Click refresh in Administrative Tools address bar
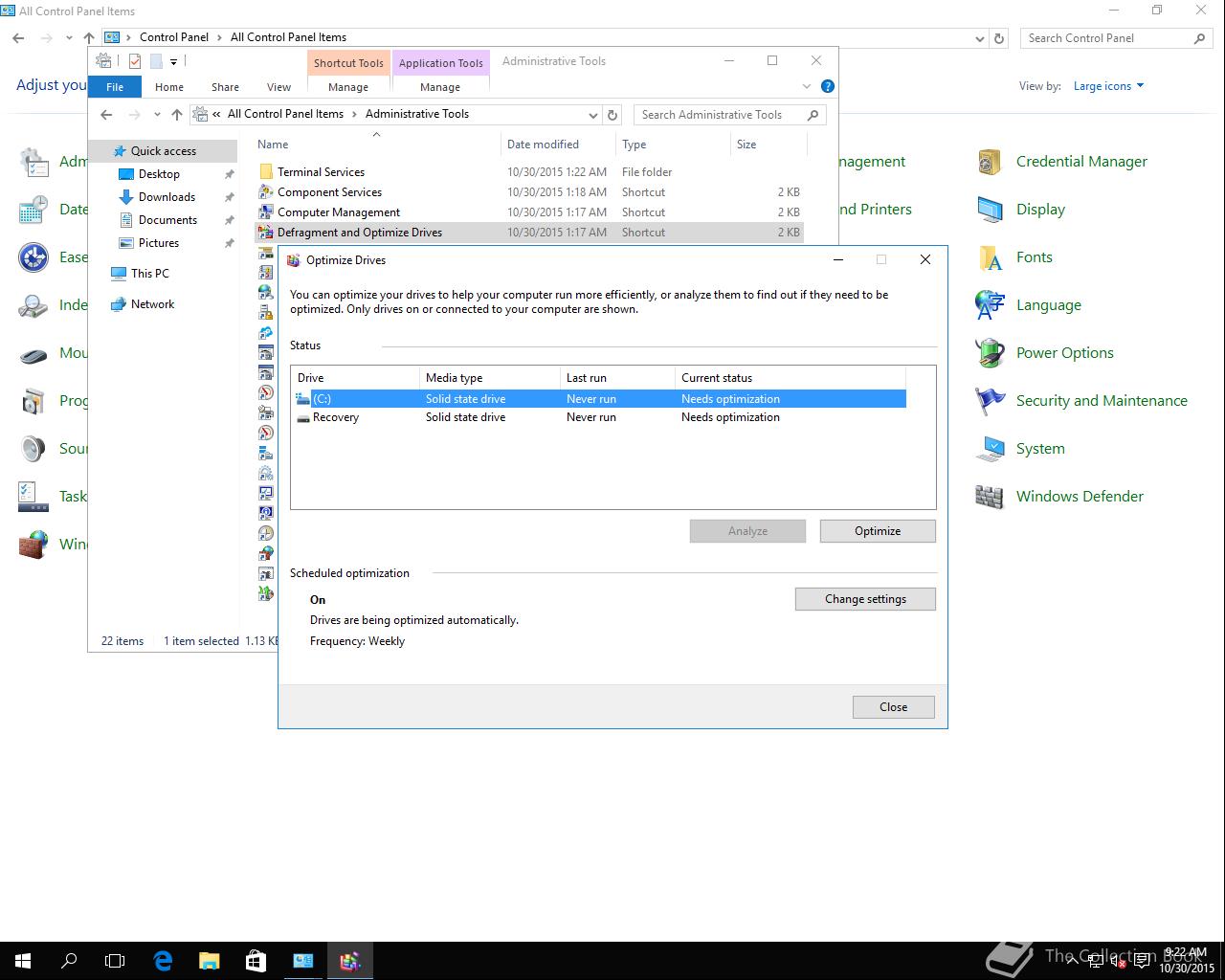The width and height of the screenshot is (1225, 980). tap(613, 114)
